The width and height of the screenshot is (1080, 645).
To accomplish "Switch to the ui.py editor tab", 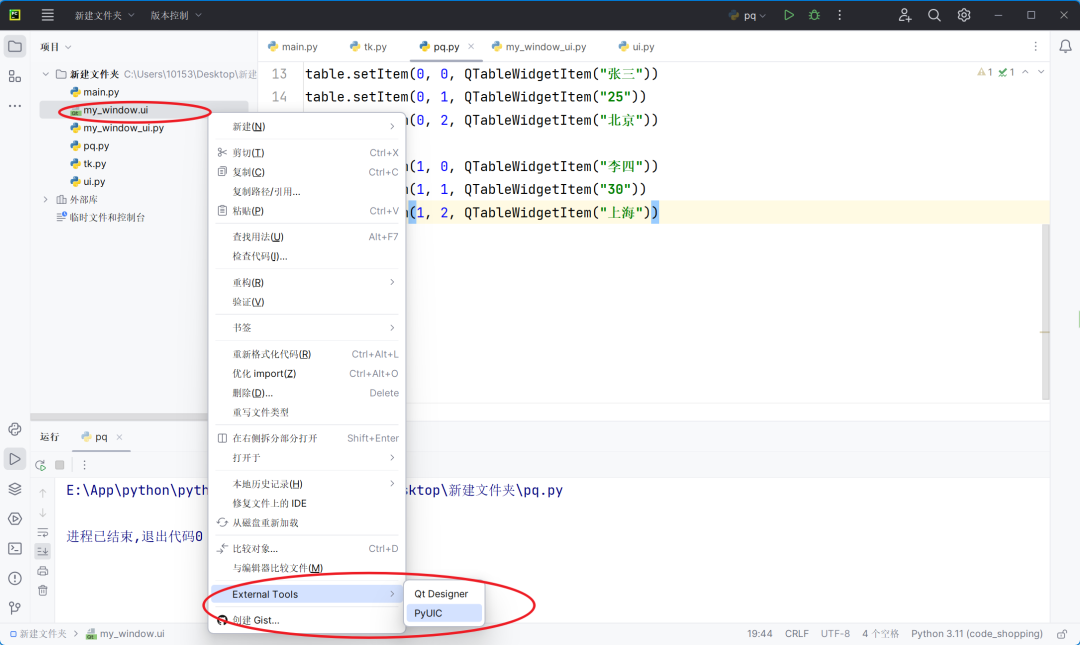I will 636,47.
